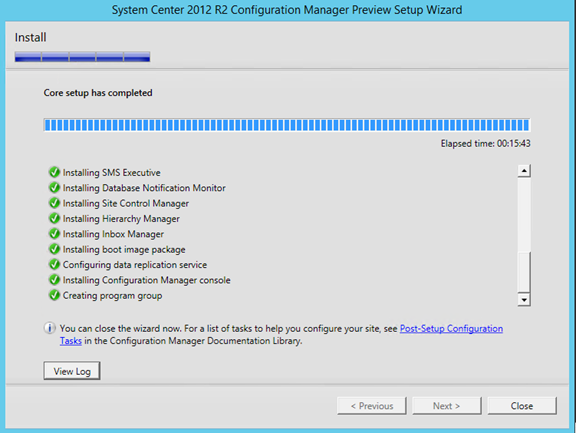
Task: Click the check icon for Configuring data replication service
Action: (54, 264)
